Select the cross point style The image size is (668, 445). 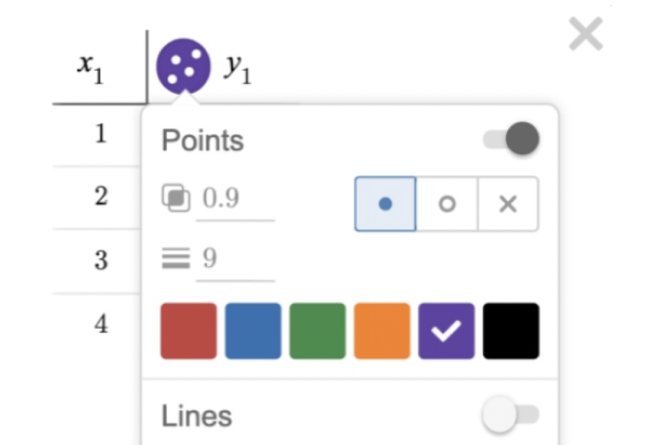pyautogui.click(x=508, y=204)
